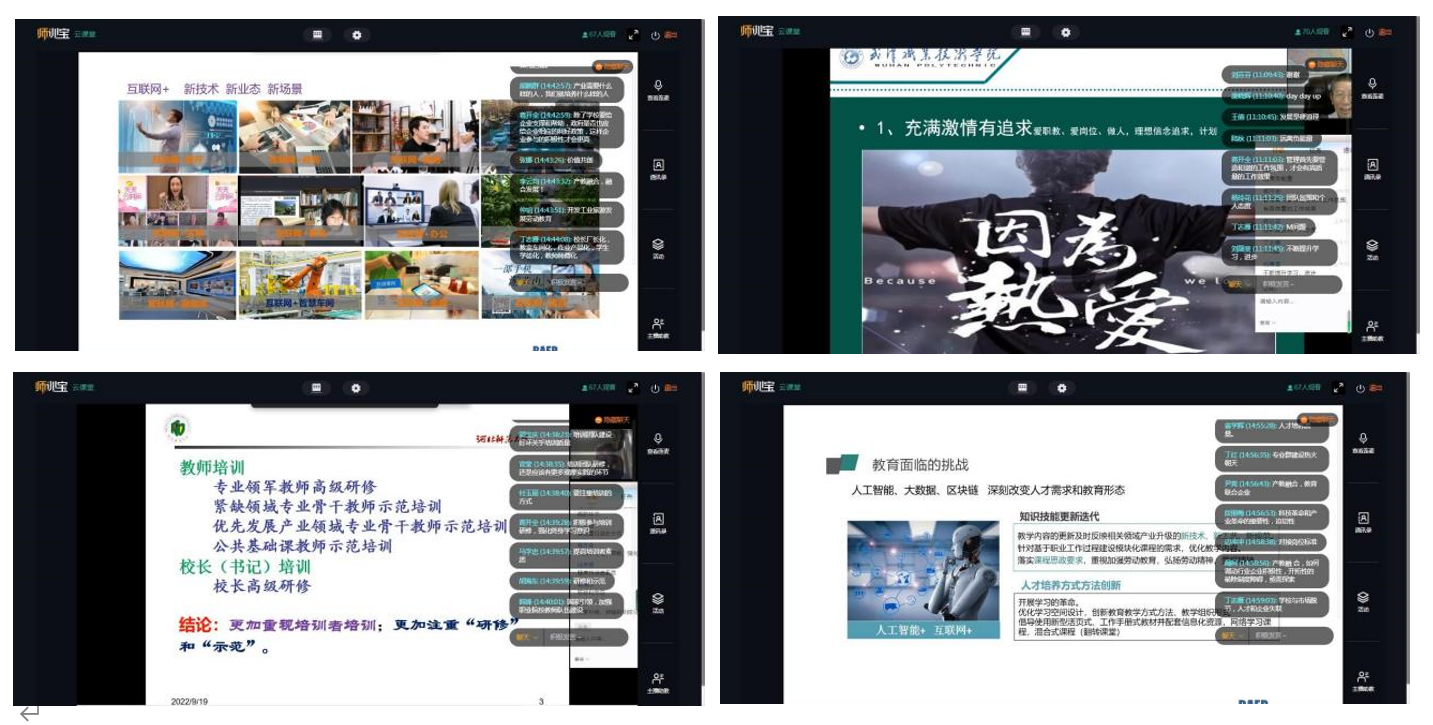Toggle hide chat button in bottom-left window
1433x725 pixels.
tap(611, 420)
